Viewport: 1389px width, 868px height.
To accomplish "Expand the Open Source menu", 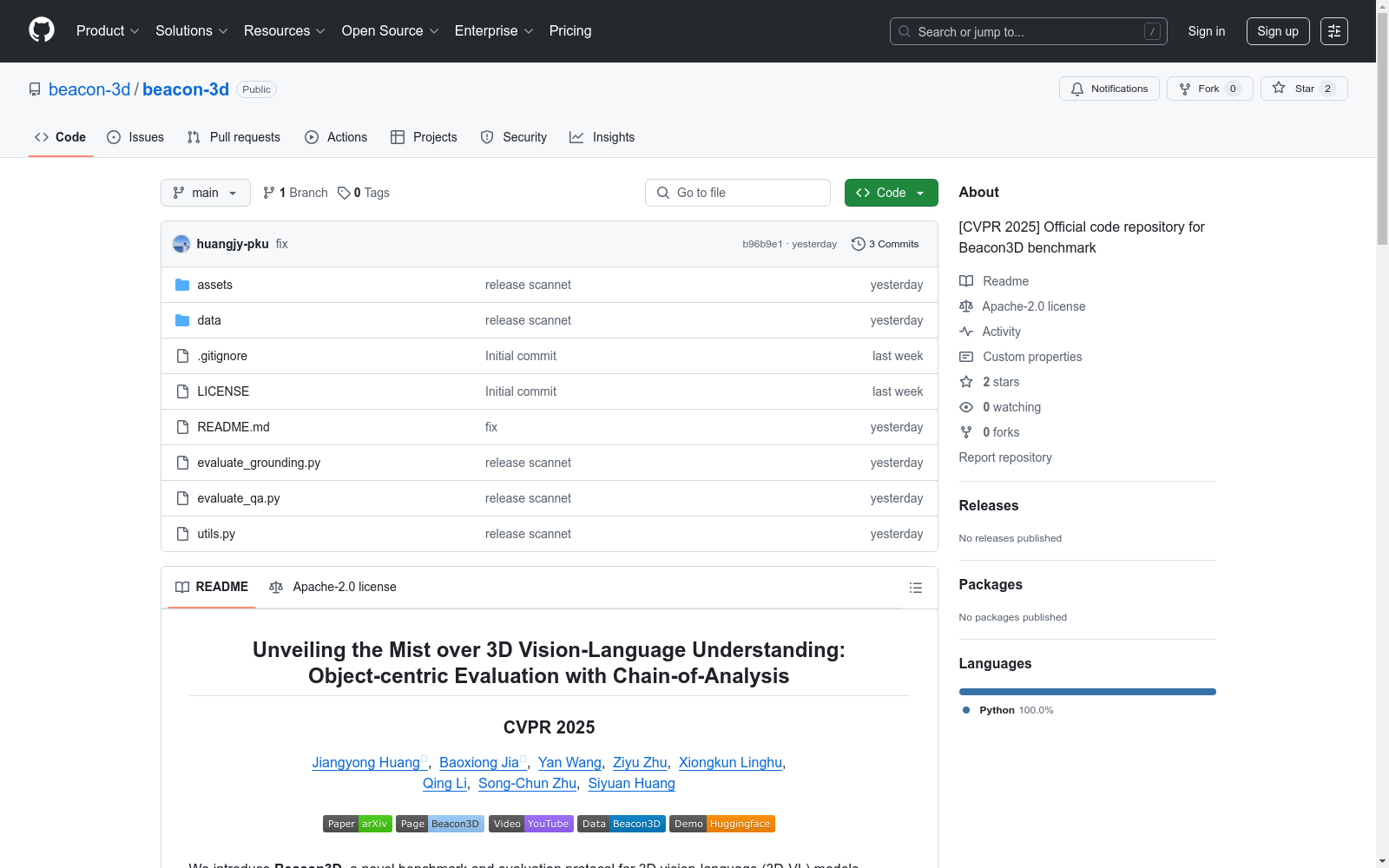I will [x=391, y=31].
